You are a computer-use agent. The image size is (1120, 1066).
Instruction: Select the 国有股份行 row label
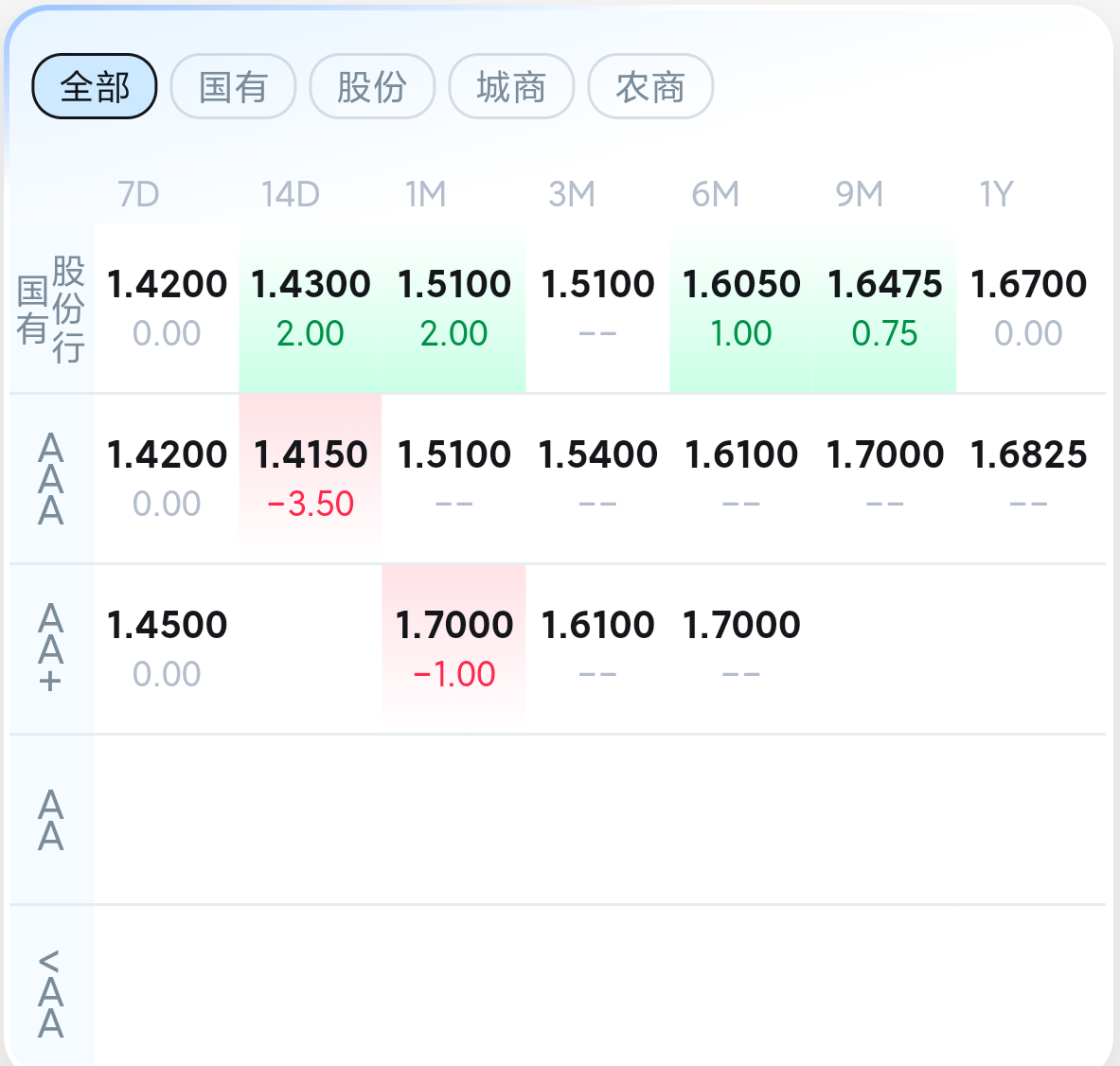[51, 309]
